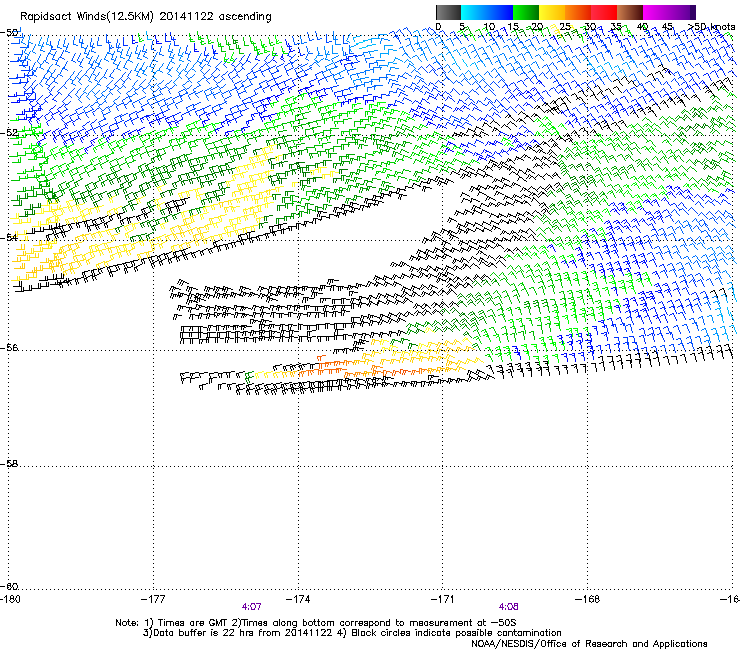Click the '25' legend scale label

565,27
